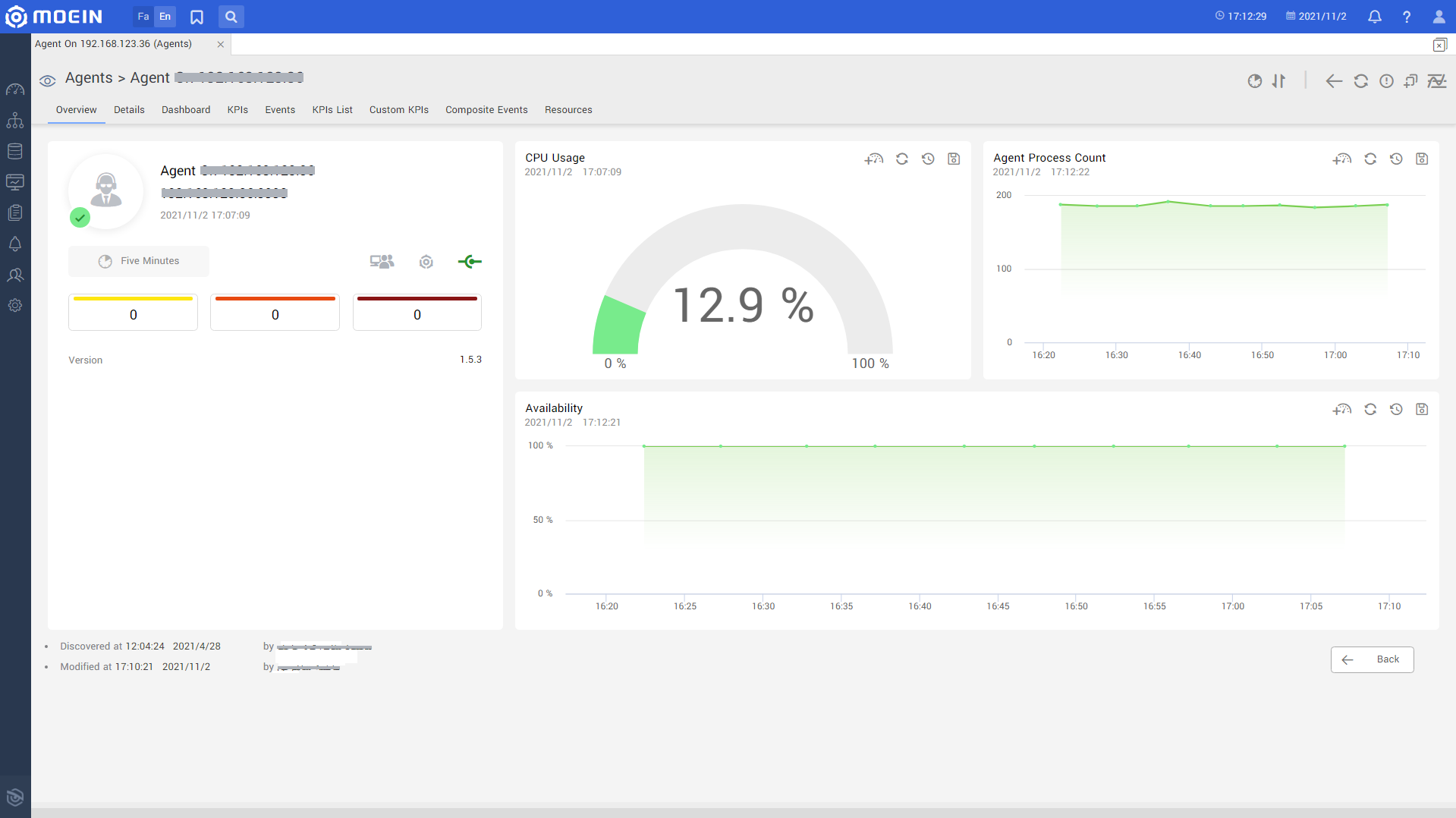Screen dimensions: 1456x818
Task: Switch language to En
Action: pyautogui.click(x=165, y=17)
